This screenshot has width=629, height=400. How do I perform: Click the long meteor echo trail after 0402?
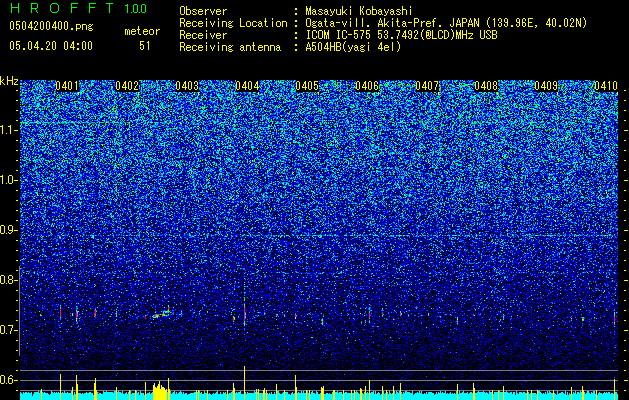[x=160, y=314]
